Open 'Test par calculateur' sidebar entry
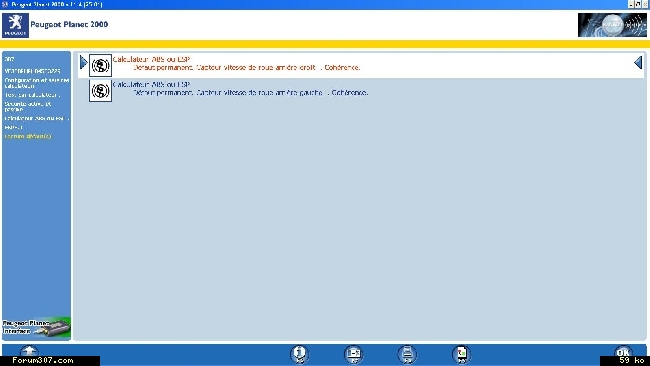The width and height of the screenshot is (650, 366). click(32, 95)
